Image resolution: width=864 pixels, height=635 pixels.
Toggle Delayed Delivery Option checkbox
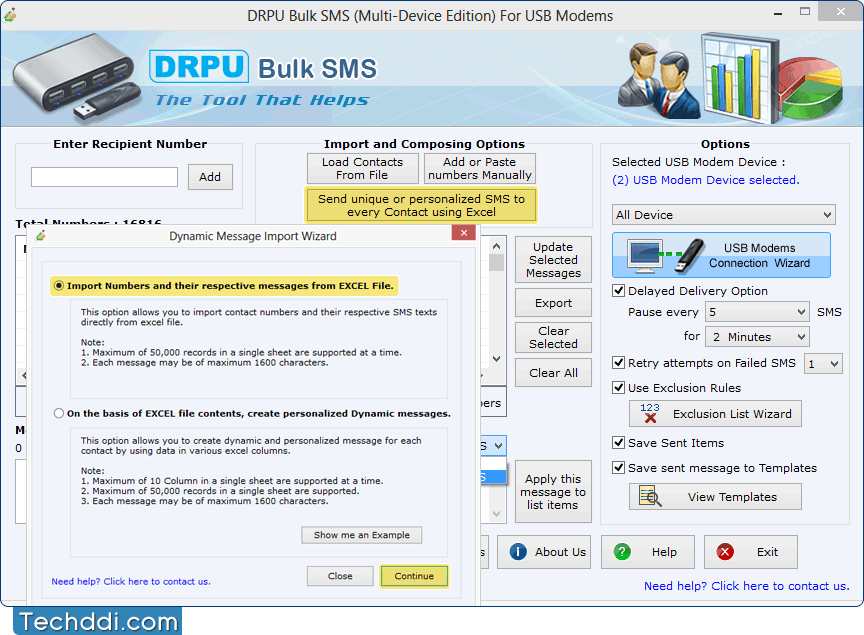(x=618, y=290)
